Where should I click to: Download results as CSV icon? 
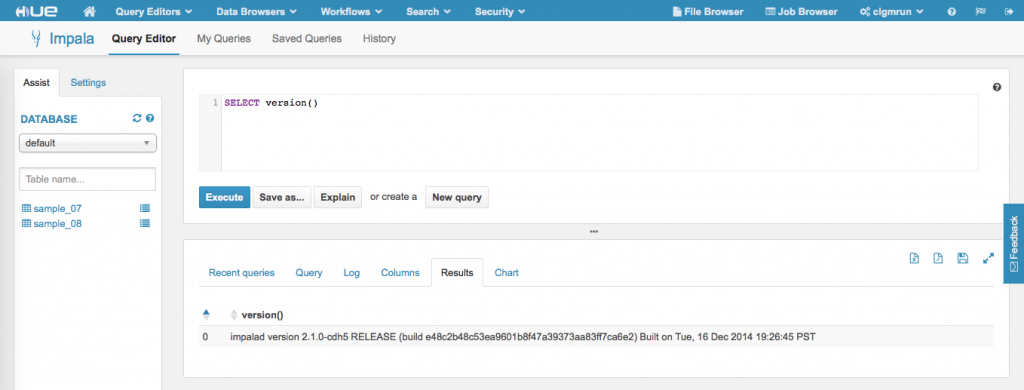point(938,259)
